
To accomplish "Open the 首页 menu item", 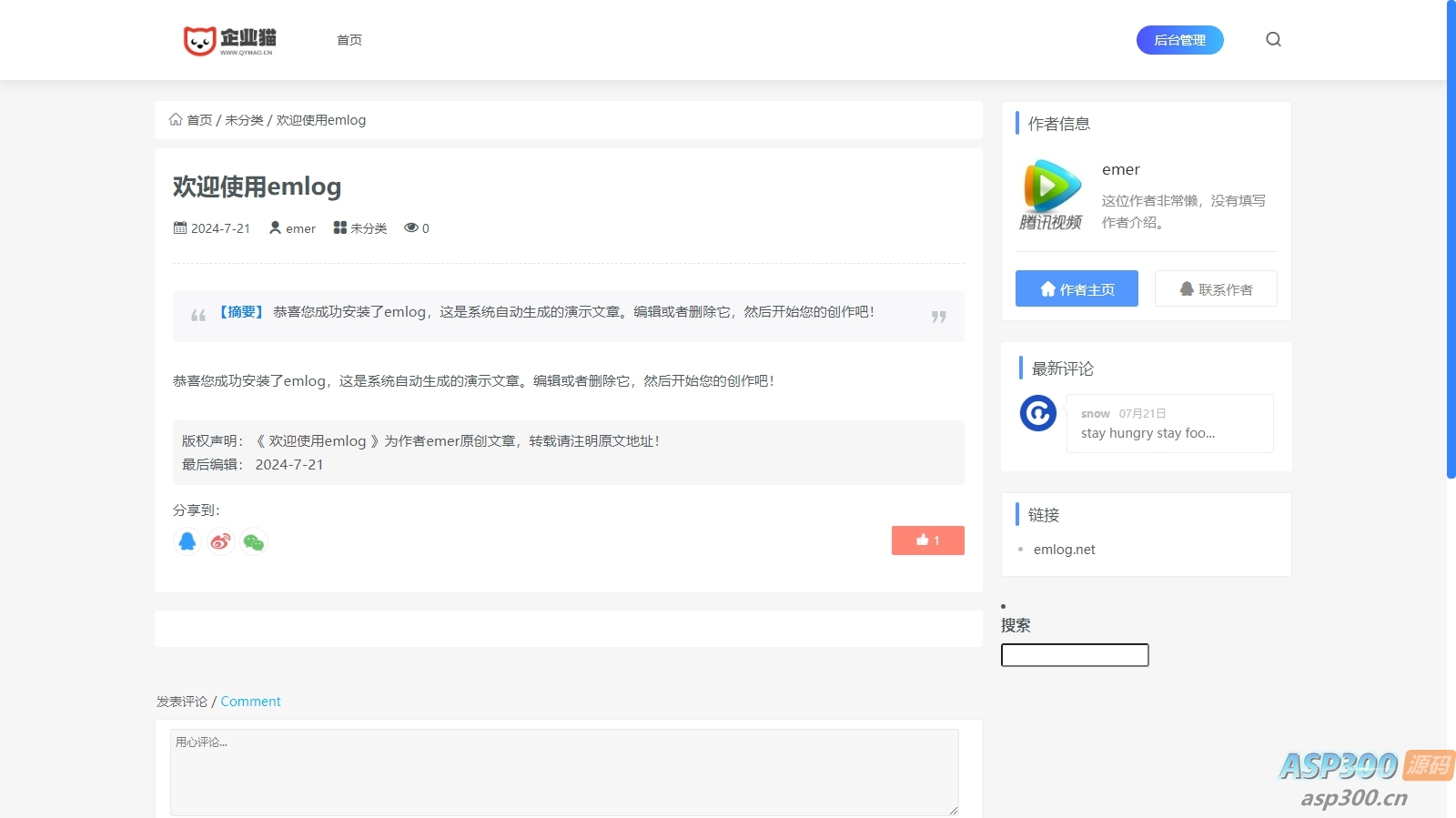I will point(349,40).
